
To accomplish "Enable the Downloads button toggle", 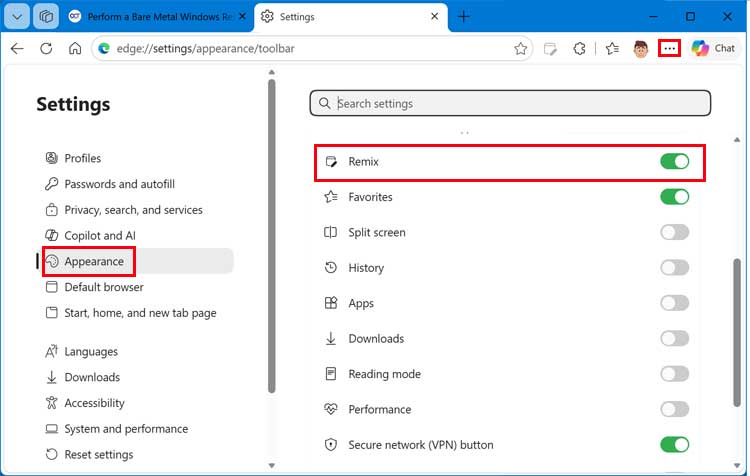I will (x=674, y=338).
